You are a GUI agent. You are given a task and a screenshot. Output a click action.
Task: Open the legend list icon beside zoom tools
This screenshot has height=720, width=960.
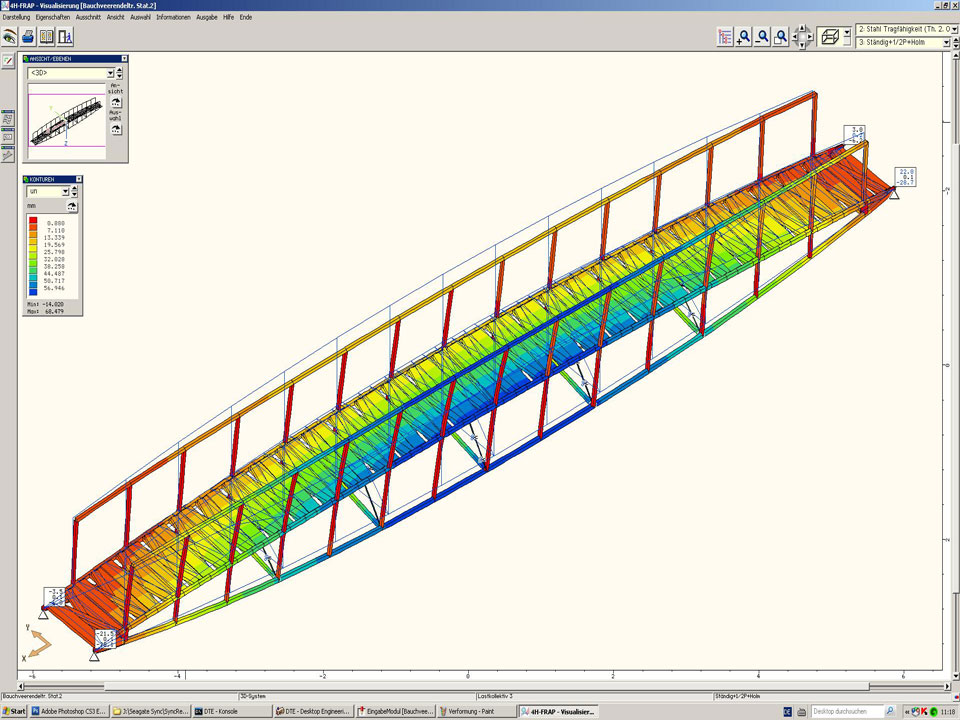[x=725, y=37]
